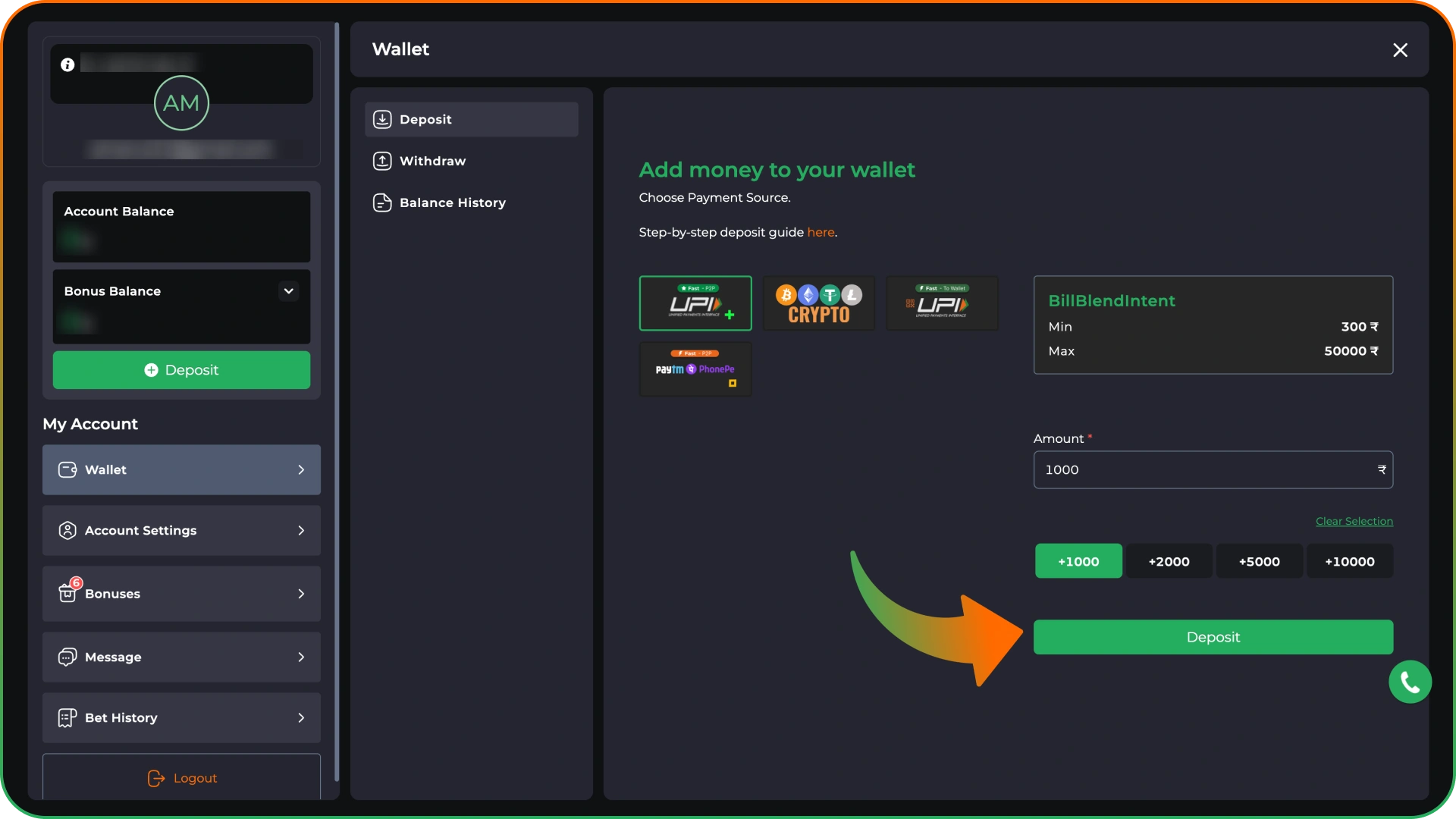Open the Bet History menu item
The height and width of the screenshot is (819, 1456).
(181, 718)
